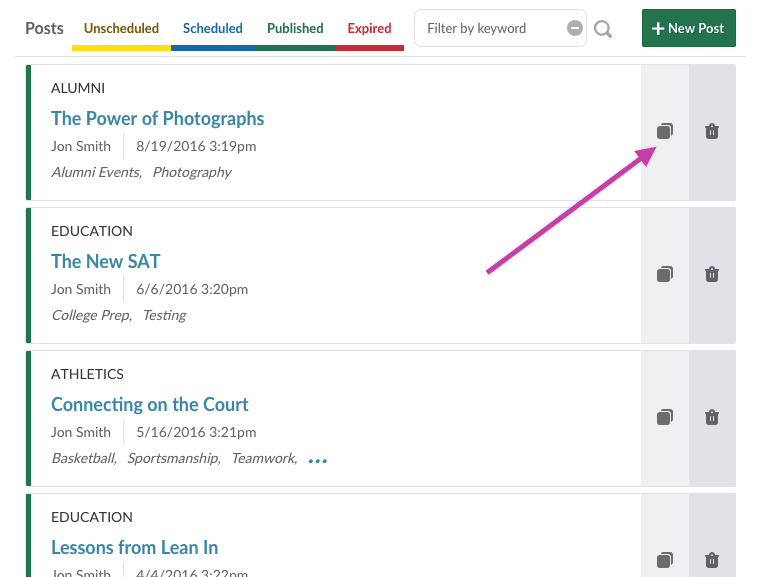Image resolution: width=760 pixels, height=577 pixels.
Task: Click the New Post button
Action: 688,28
